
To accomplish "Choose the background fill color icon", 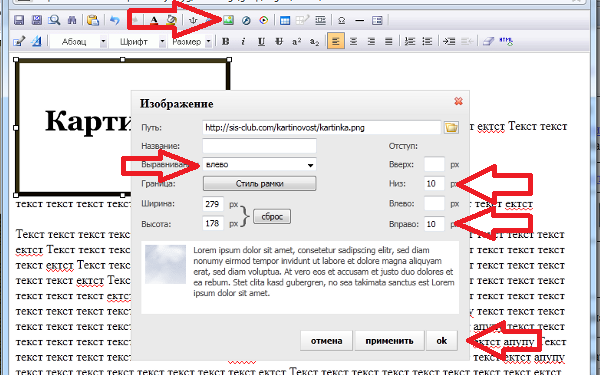I will point(171,20).
